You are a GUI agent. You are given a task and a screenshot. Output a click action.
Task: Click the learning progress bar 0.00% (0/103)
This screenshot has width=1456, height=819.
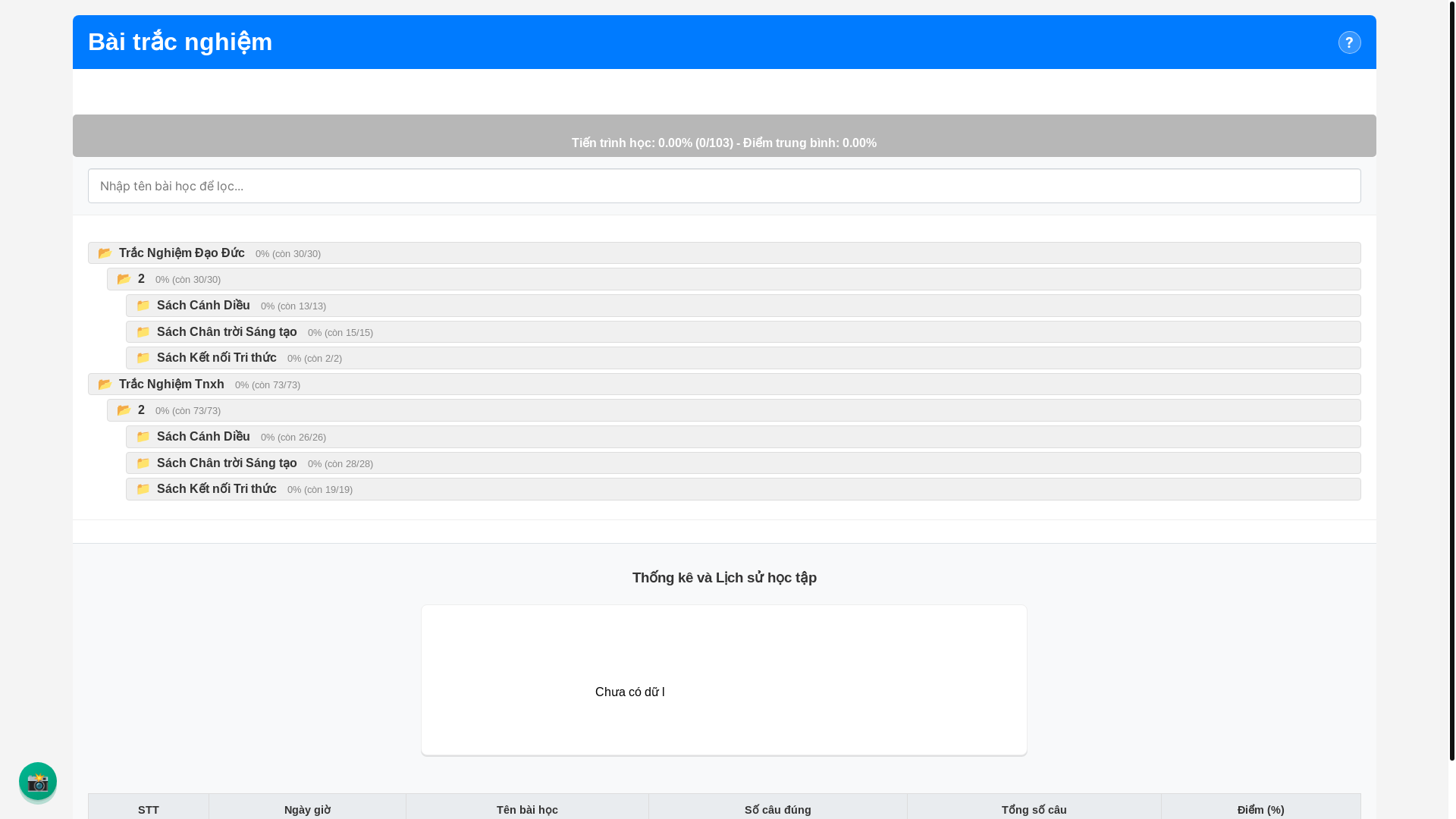pos(724,136)
